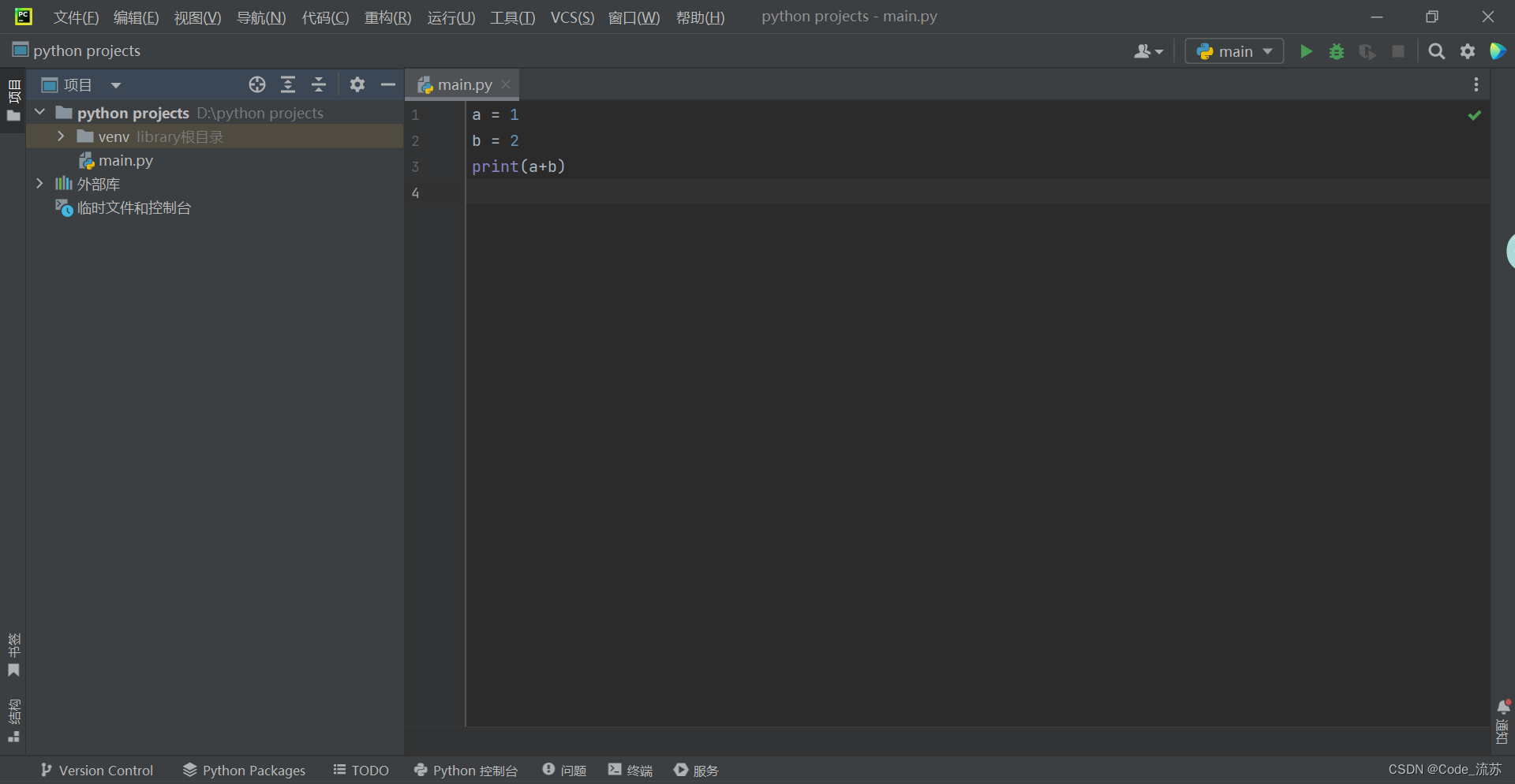Screen dimensions: 1515x784
Task: Start debugging with the green bug icon
Action: tap(1337, 51)
